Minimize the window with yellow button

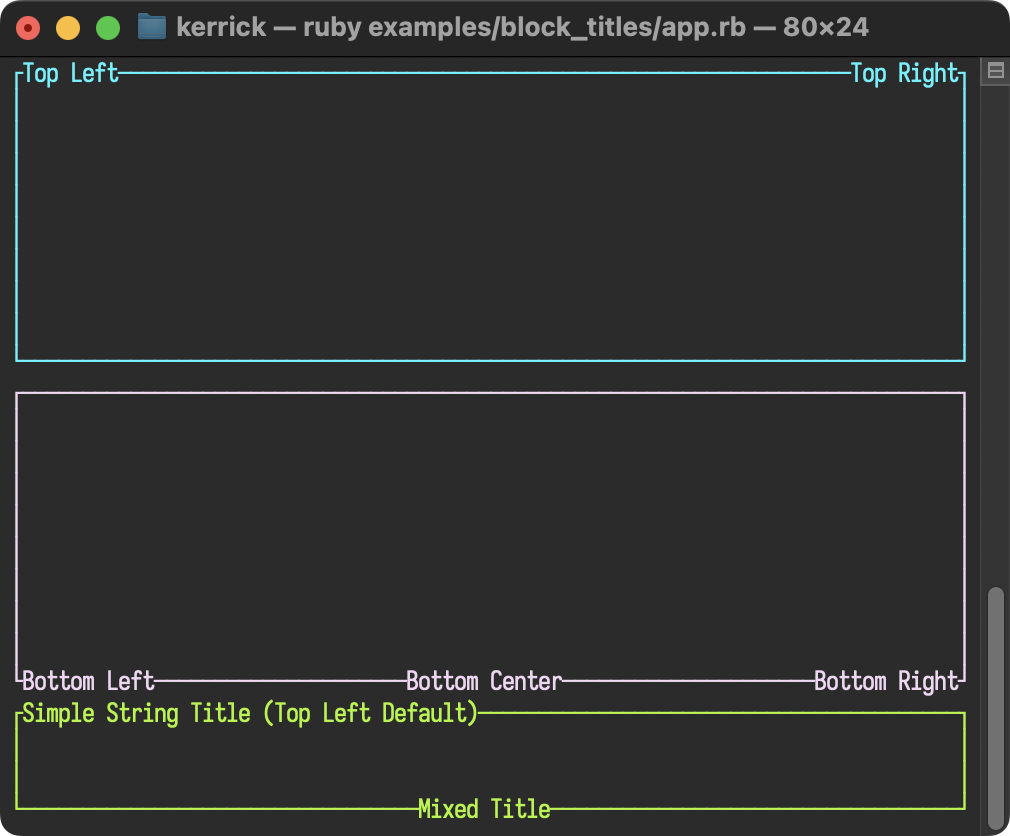68,28
